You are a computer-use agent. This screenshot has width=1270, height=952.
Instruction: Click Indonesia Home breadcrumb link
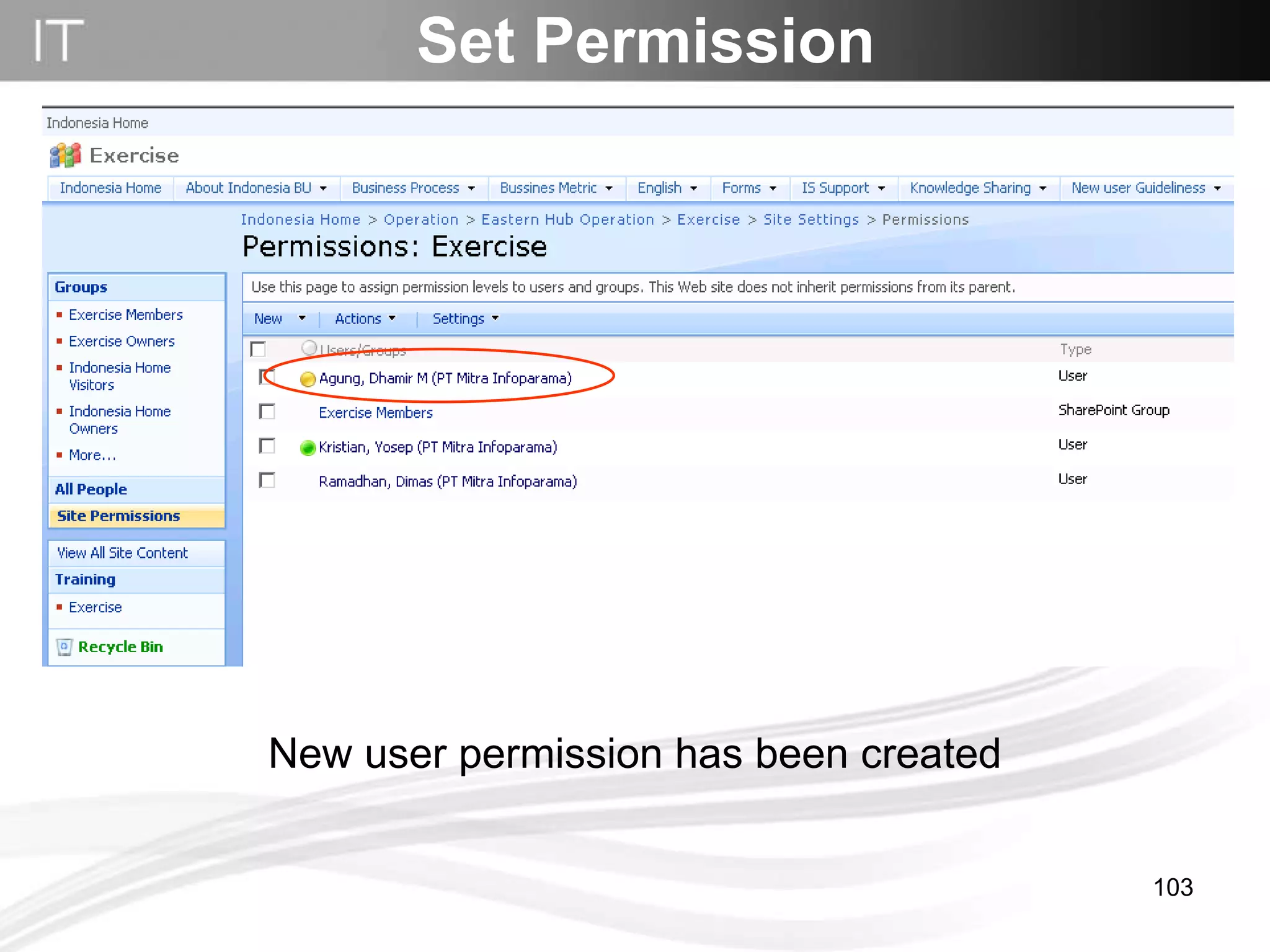coord(301,220)
